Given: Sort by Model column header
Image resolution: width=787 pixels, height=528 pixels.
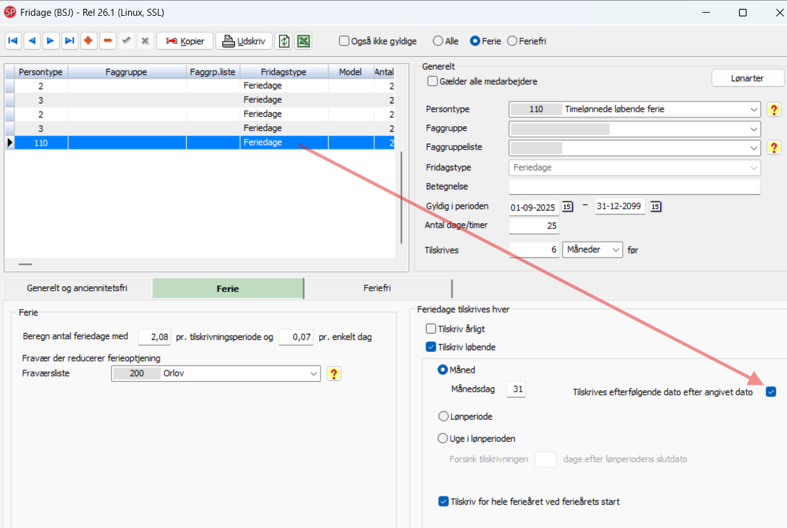Looking at the screenshot, I should tap(350, 72).
